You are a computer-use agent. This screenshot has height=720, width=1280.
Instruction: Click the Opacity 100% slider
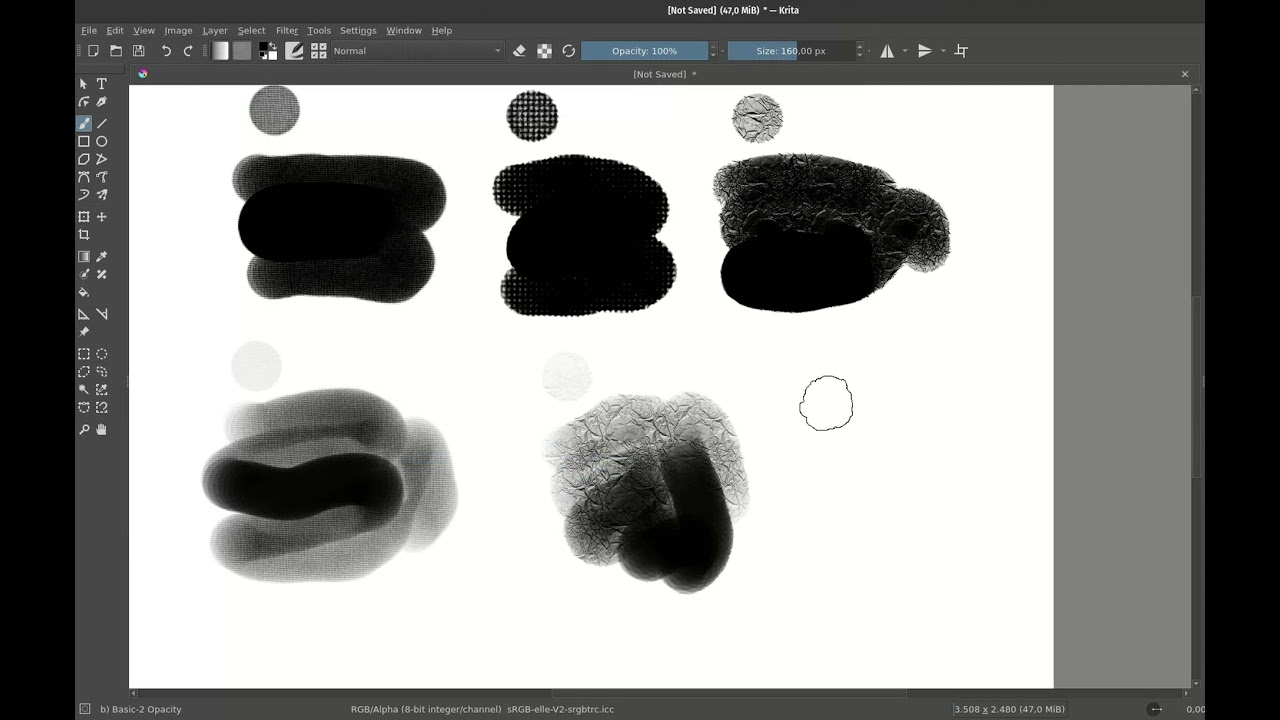645,51
